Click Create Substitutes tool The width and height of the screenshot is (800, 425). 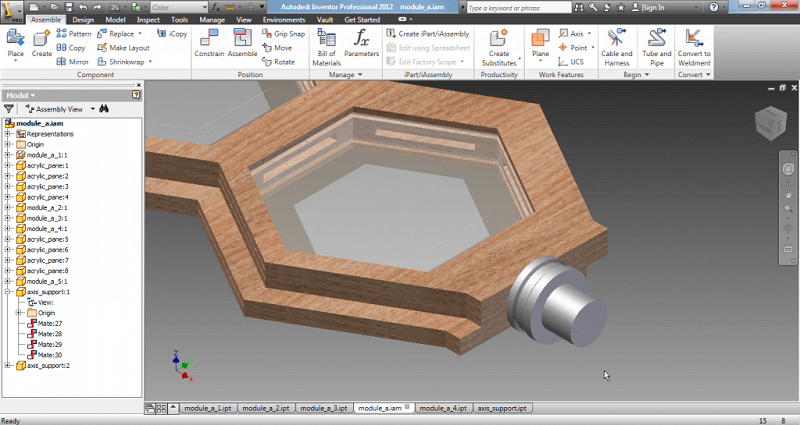(499, 47)
